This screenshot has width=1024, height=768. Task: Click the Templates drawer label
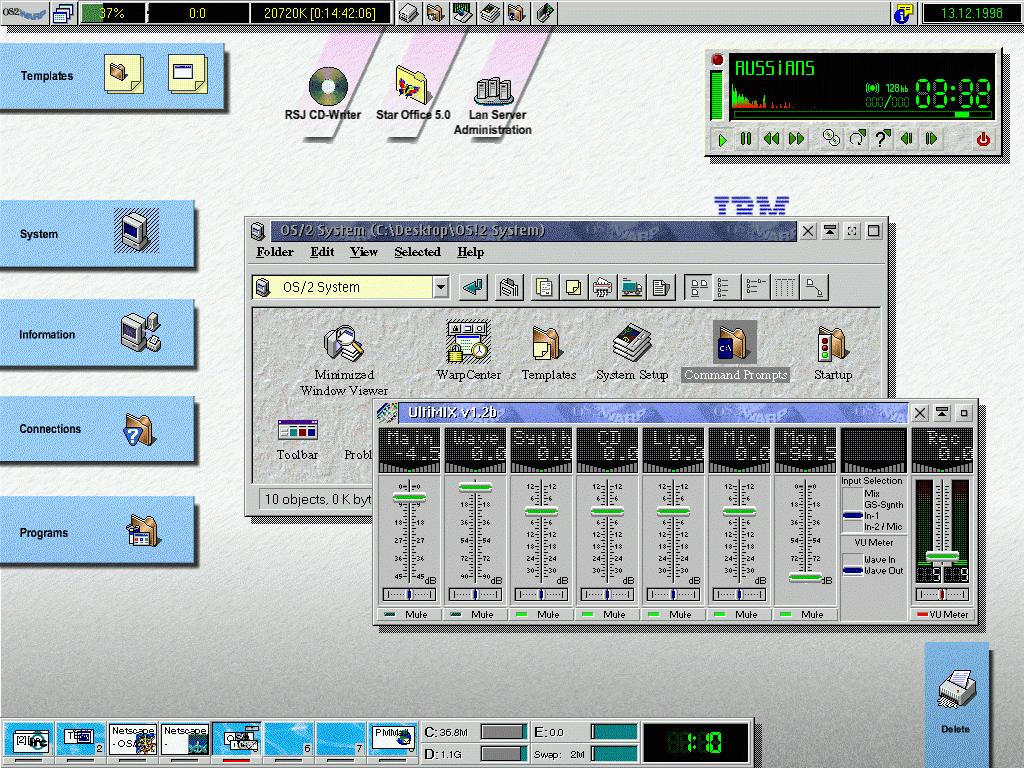pos(46,76)
